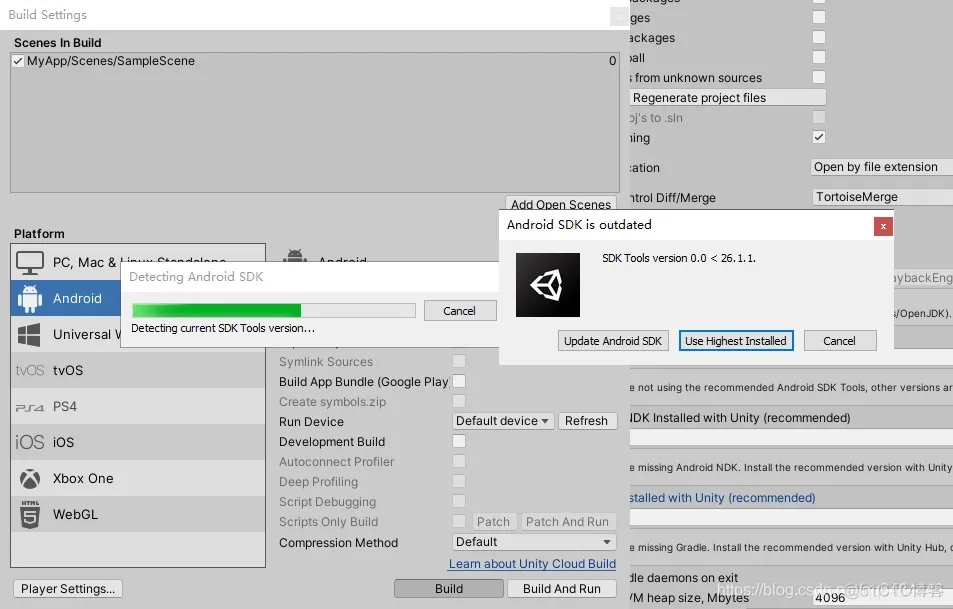This screenshot has height=609, width=953.
Task: Enable Build App Bundle (Google Play) checkbox
Action: click(x=459, y=381)
